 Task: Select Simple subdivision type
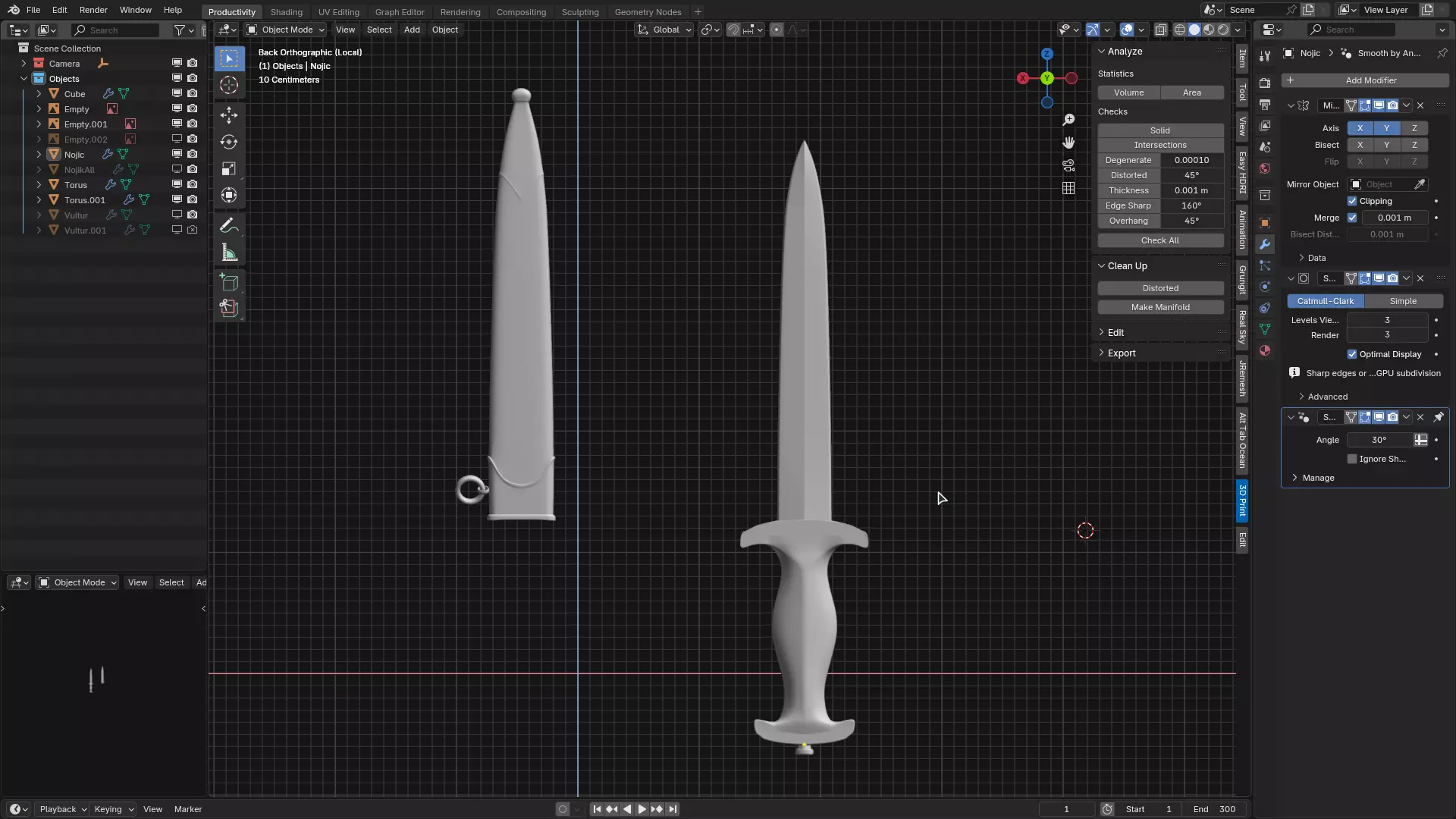(1403, 301)
